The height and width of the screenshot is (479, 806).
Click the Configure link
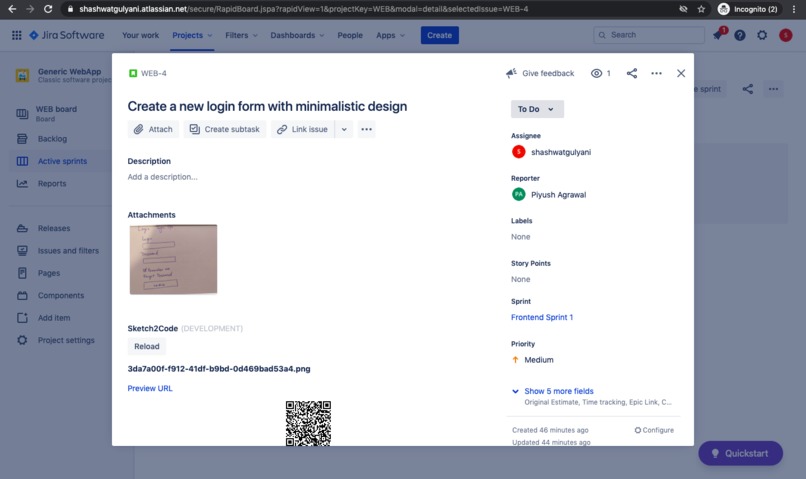654,430
